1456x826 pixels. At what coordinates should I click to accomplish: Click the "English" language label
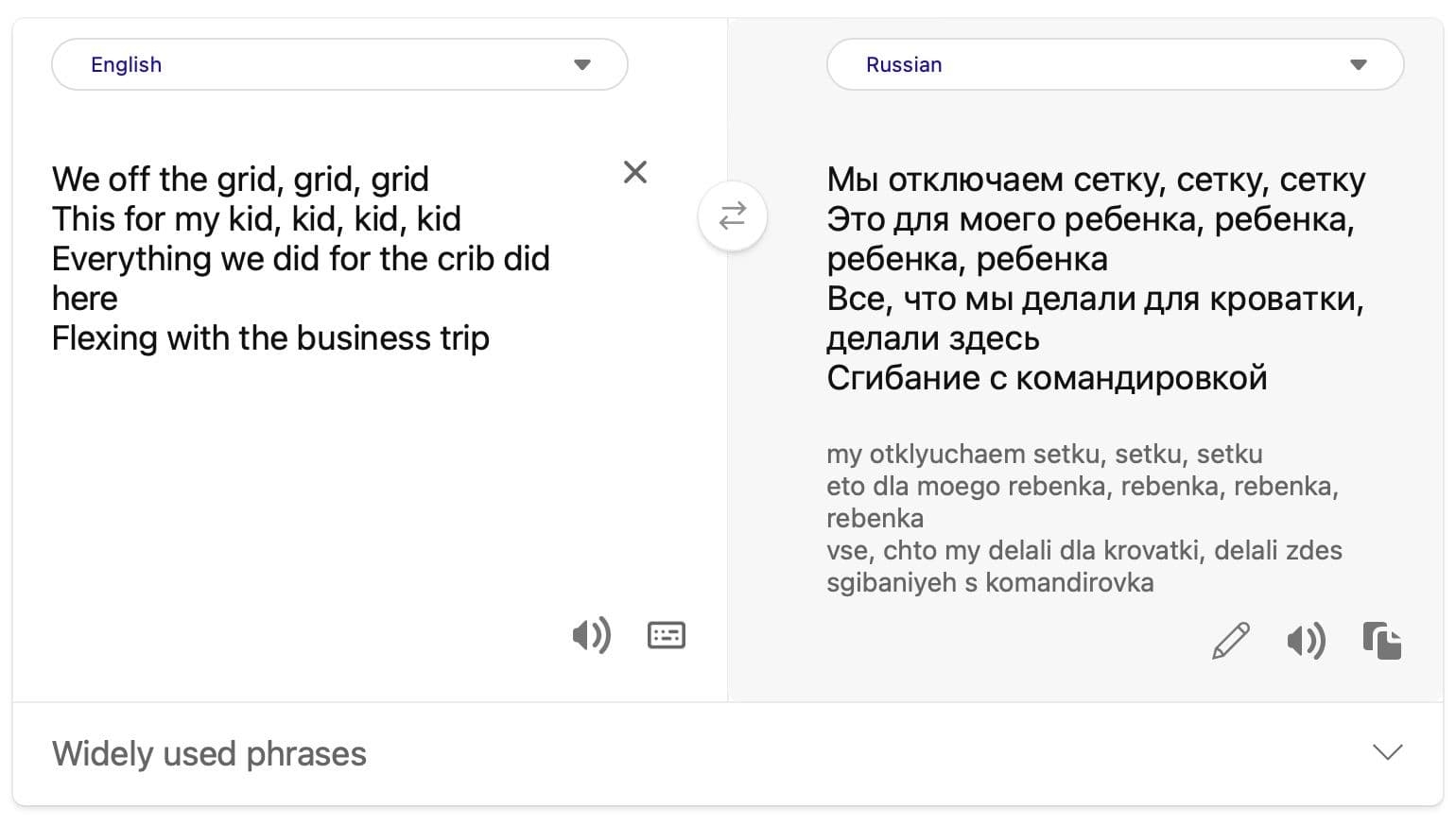coord(126,64)
